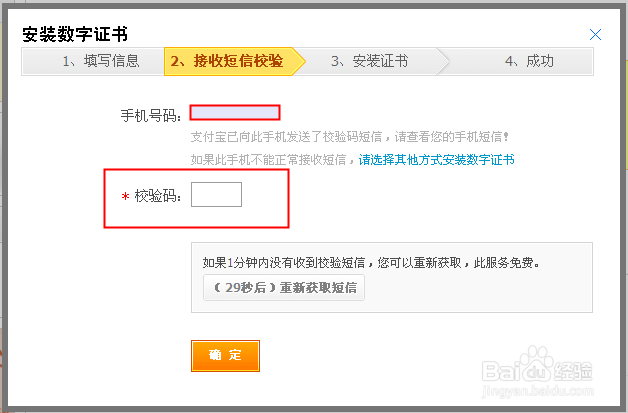The image size is (628, 413).
Task: Click the 安装数字证书 dialog title
Action: coord(89,36)
